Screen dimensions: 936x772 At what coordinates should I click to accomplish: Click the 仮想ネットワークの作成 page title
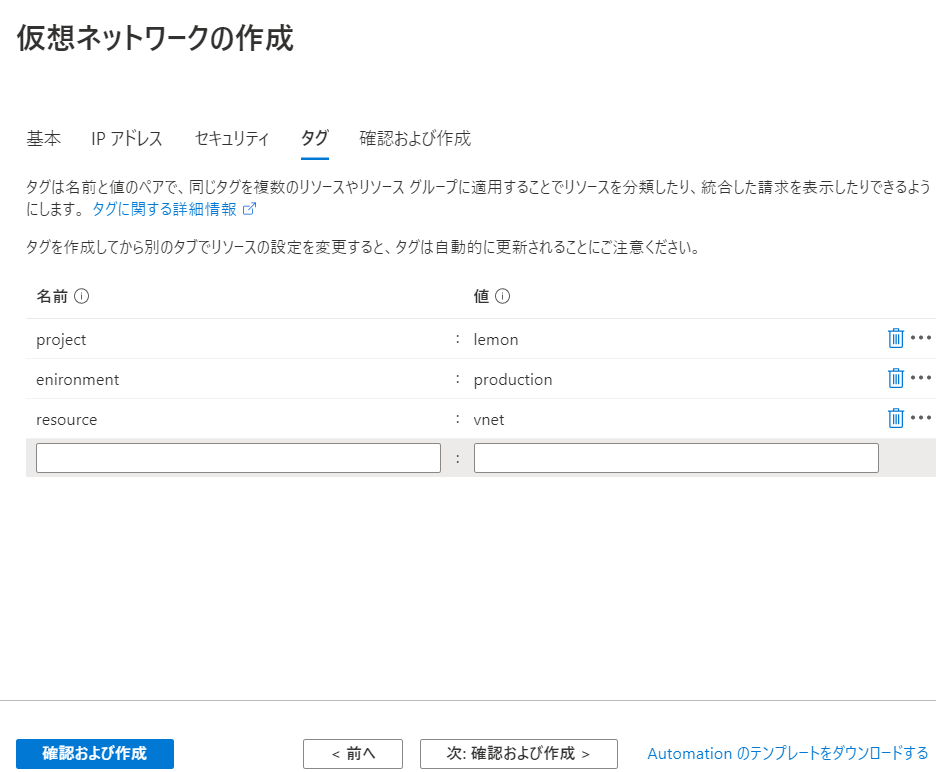click(155, 38)
